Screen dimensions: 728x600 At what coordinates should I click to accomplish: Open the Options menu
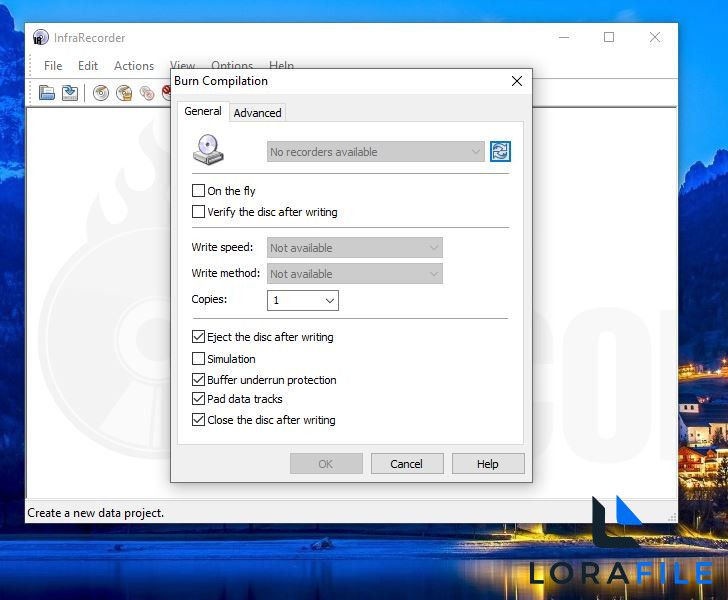pos(232,65)
